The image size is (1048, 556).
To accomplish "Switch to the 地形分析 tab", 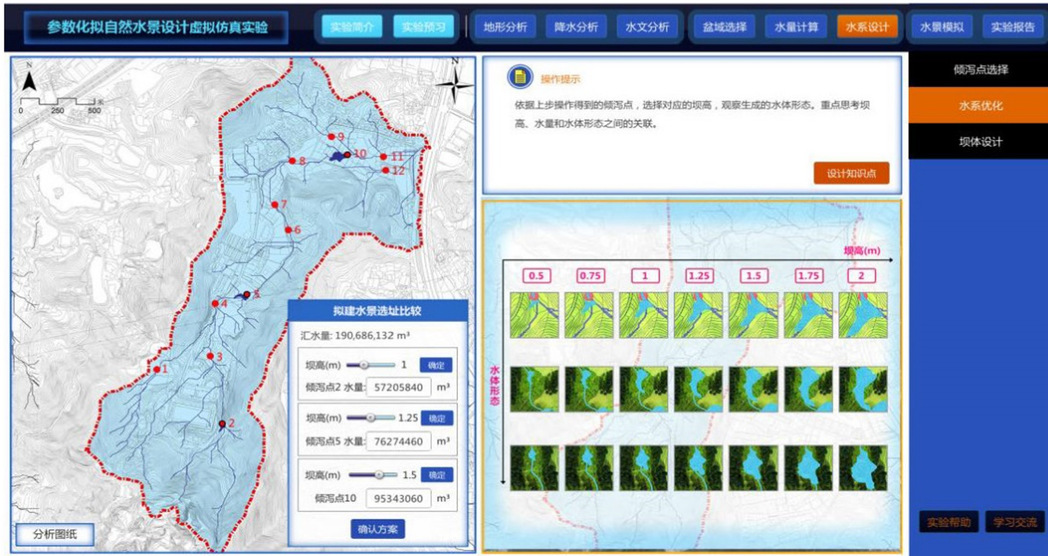I will coord(504,27).
